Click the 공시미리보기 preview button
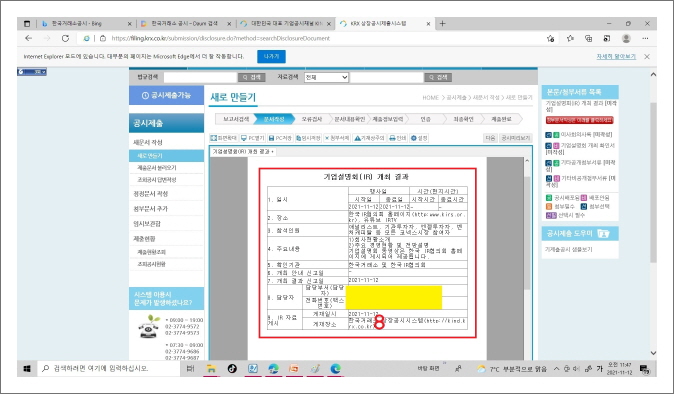The height and width of the screenshot is (394, 674). [x=516, y=138]
